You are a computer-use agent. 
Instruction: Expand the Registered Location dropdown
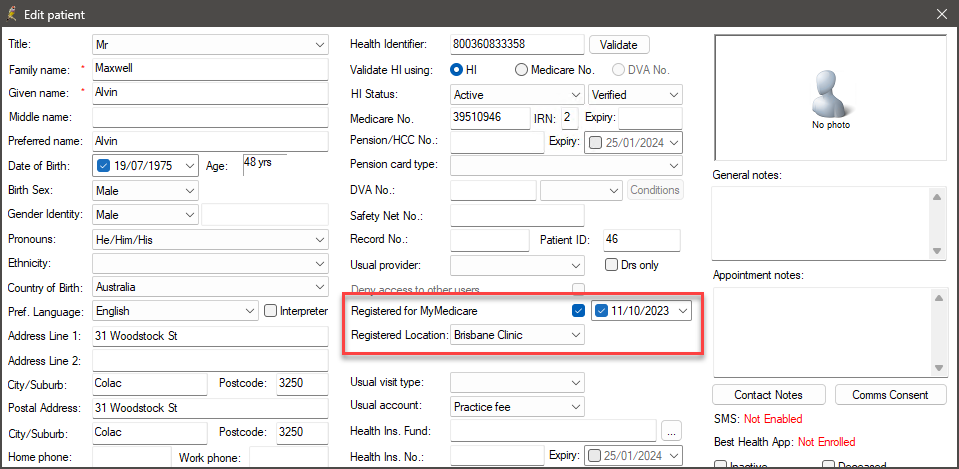[x=575, y=335]
